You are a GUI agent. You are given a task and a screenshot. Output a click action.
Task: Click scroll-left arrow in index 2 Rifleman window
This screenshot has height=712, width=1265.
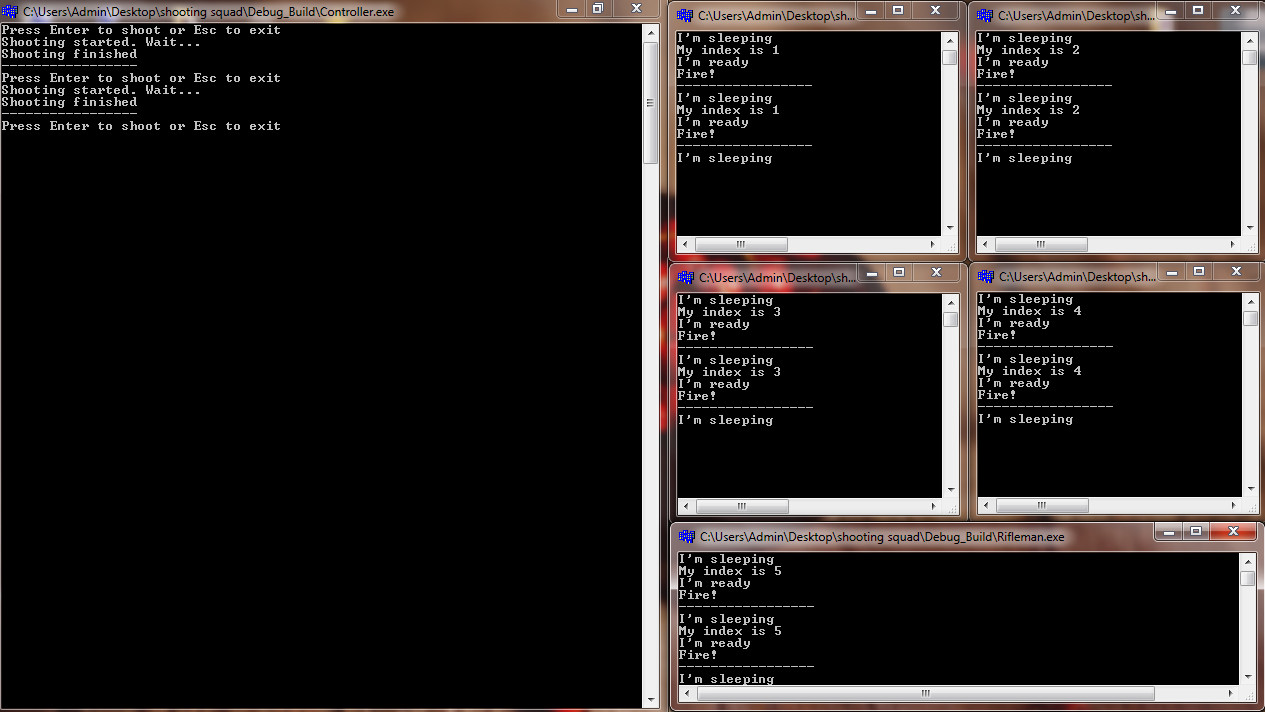point(986,244)
